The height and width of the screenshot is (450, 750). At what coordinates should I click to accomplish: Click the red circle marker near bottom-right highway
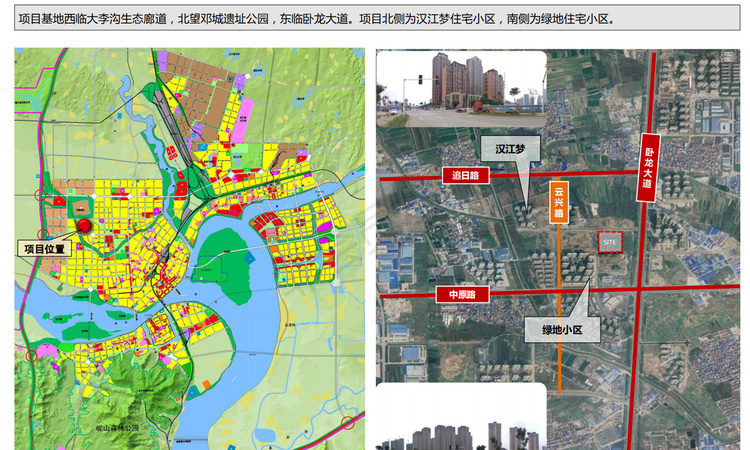(x=348, y=423)
